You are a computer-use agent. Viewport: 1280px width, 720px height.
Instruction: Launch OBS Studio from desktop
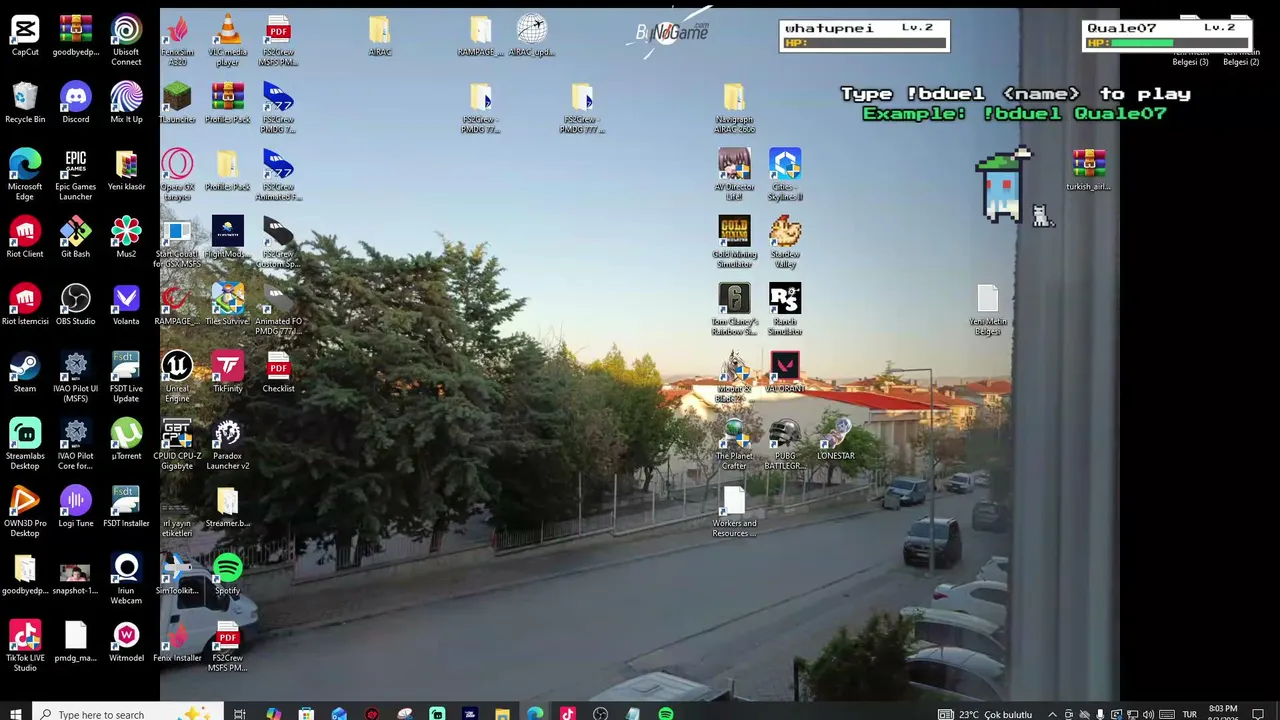tap(75, 305)
